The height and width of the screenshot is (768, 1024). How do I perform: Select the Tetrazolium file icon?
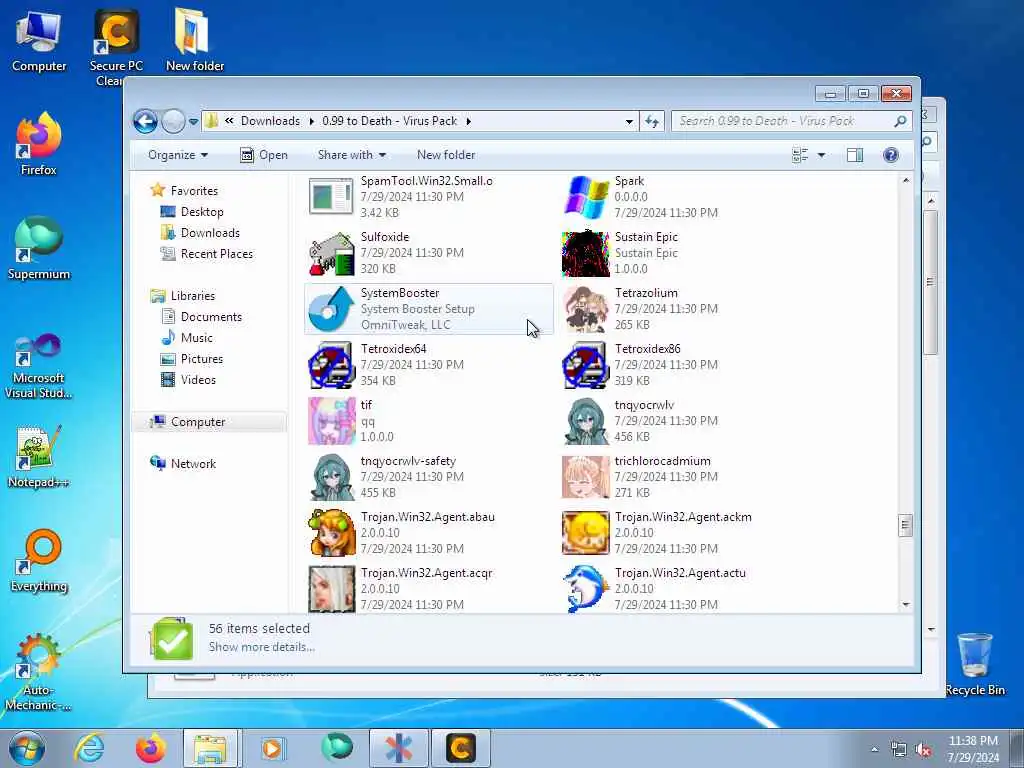(585, 310)
